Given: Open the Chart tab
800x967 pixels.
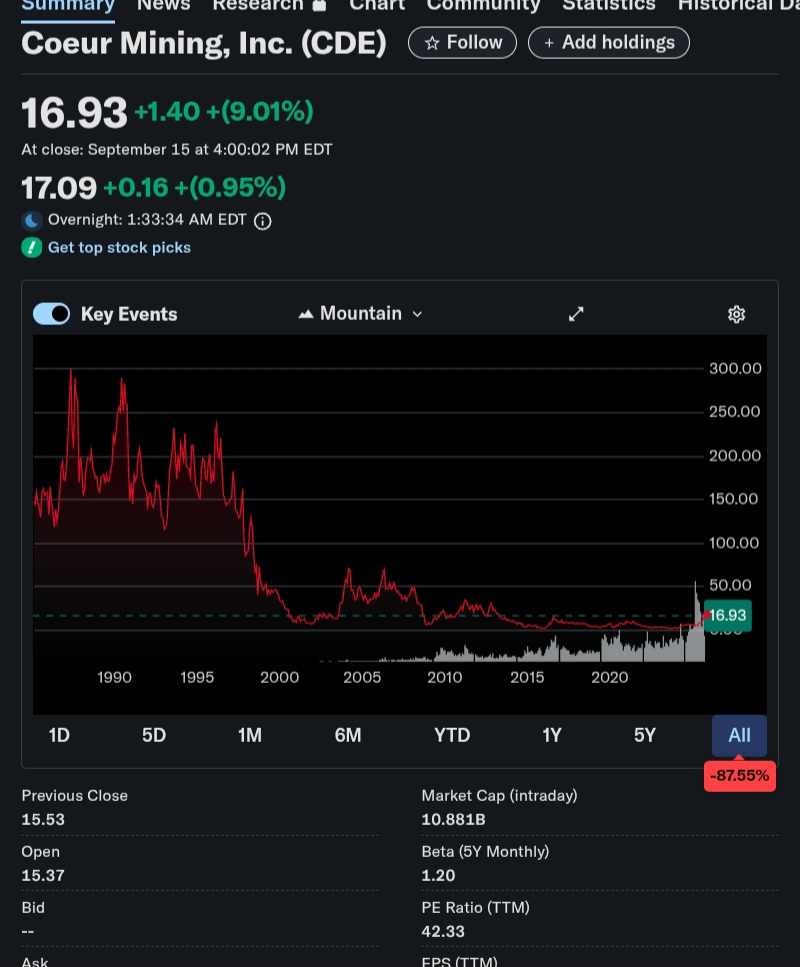Looking at the screenshot, I should point(377,6).
